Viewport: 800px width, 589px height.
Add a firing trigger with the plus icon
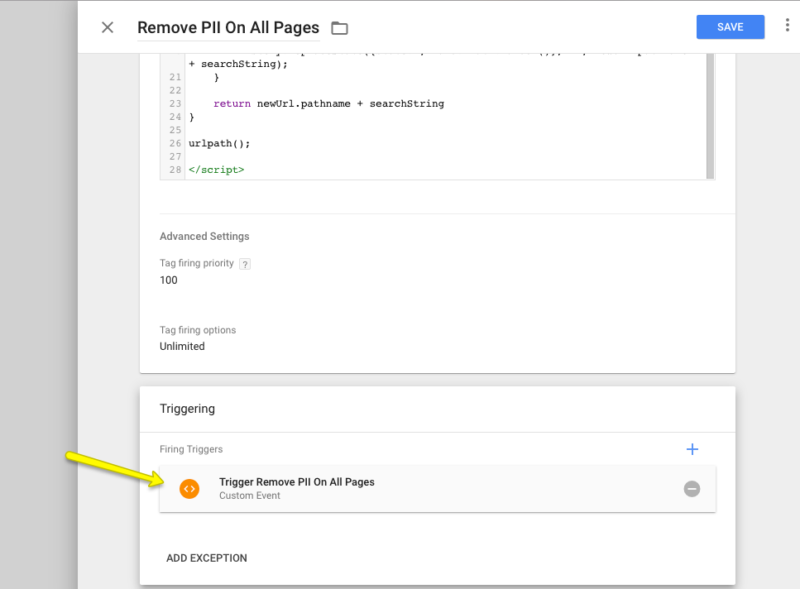[x=692, y=449]
